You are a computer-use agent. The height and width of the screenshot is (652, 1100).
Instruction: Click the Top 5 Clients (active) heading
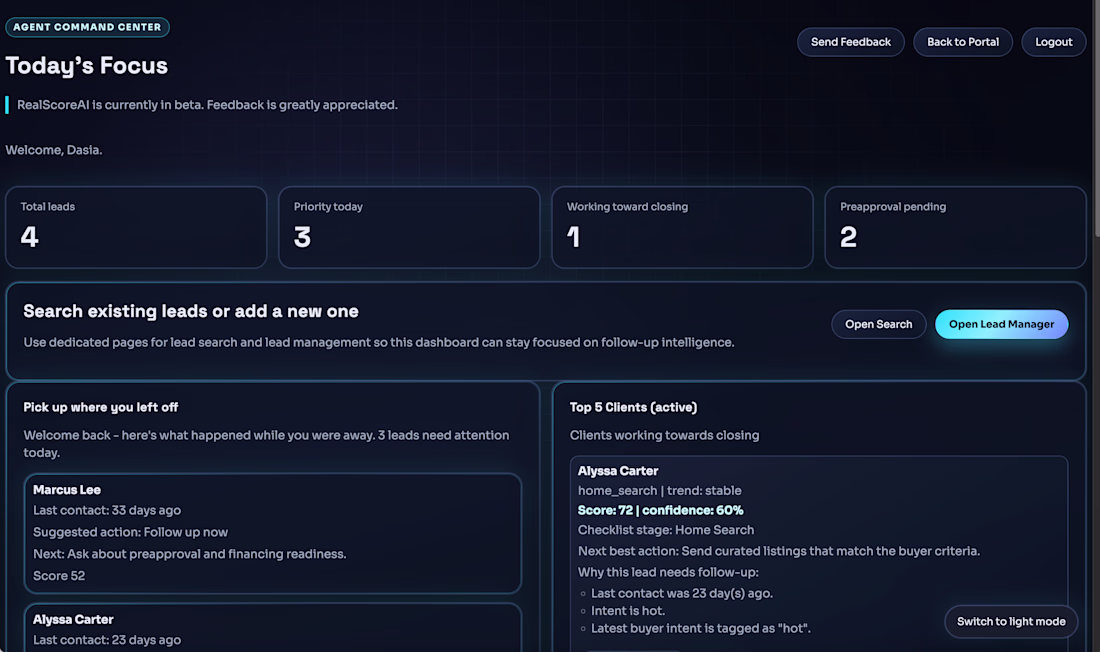(633, 407)
